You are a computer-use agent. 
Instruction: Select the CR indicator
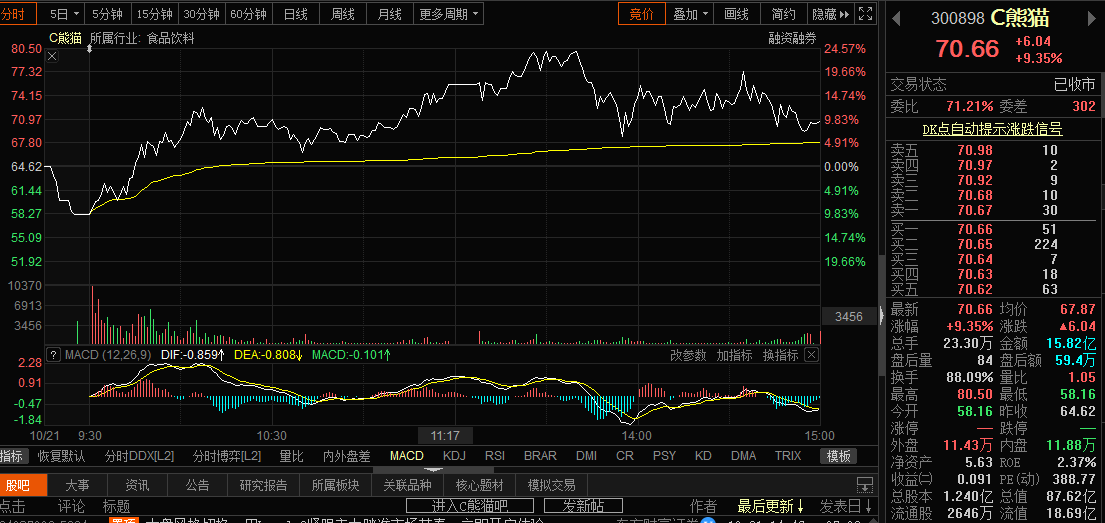pyautogui.click(x=625, y=456)
